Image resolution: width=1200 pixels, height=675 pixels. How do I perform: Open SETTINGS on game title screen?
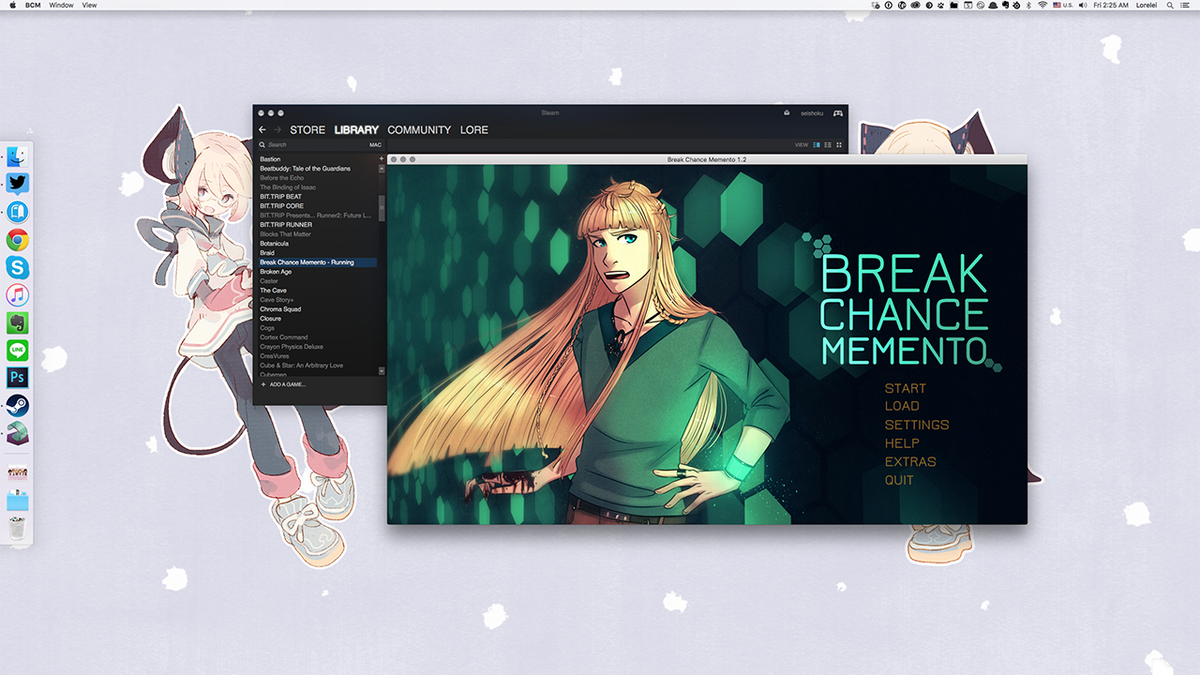click(x=917, y=425)
